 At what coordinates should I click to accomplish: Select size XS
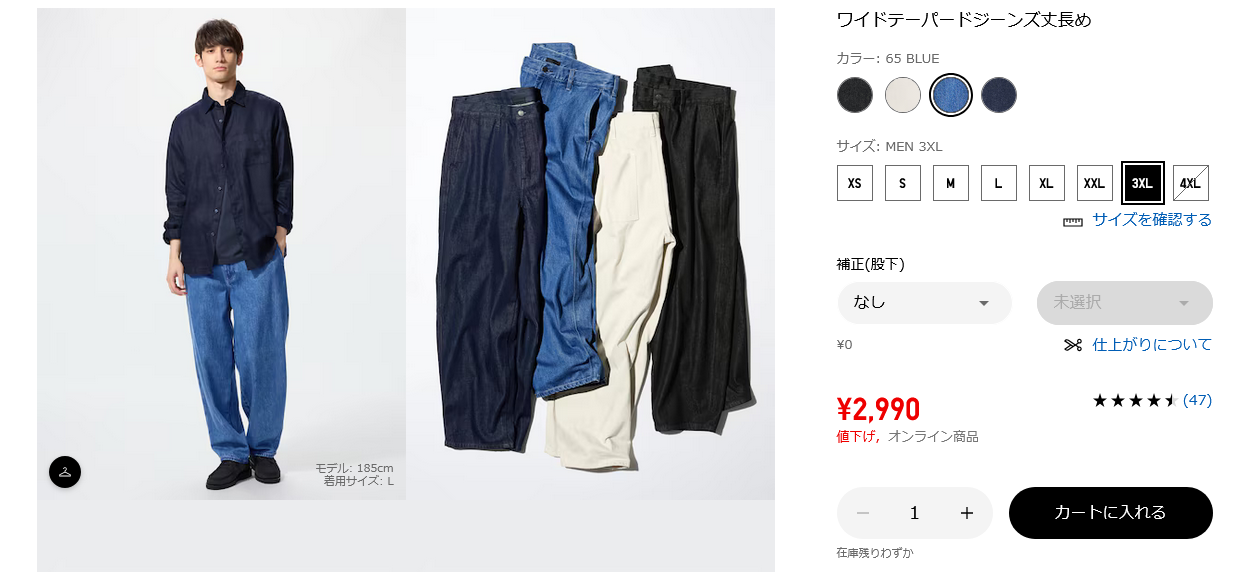pyautogui.click(x=854, y=183)
